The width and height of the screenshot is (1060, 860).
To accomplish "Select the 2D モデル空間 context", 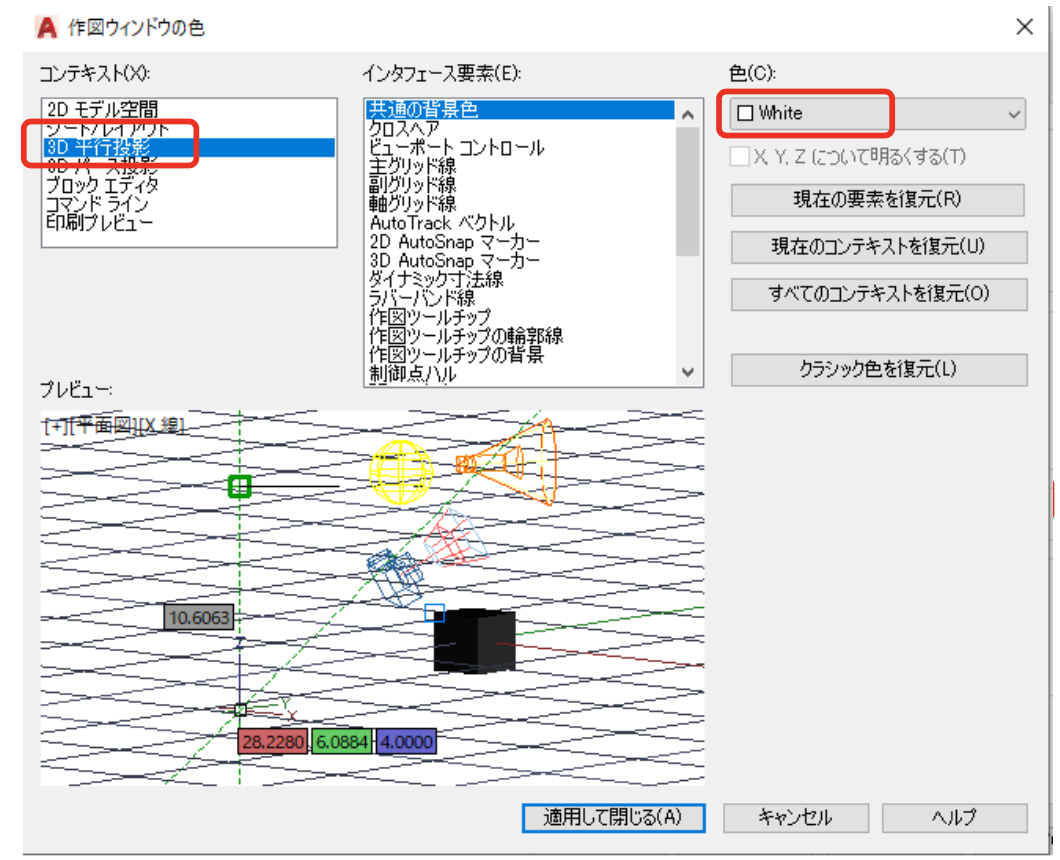I will pyautogui.click(x=189, y=109).
